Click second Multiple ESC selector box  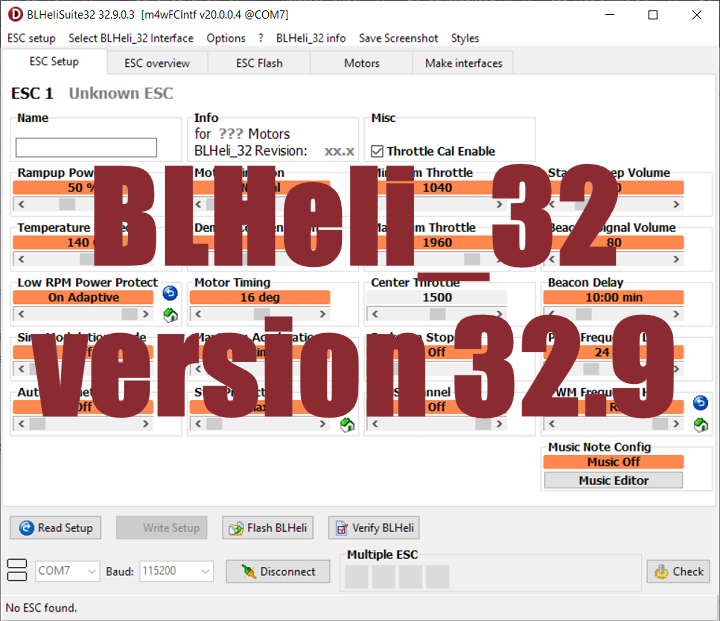point(383,577)
